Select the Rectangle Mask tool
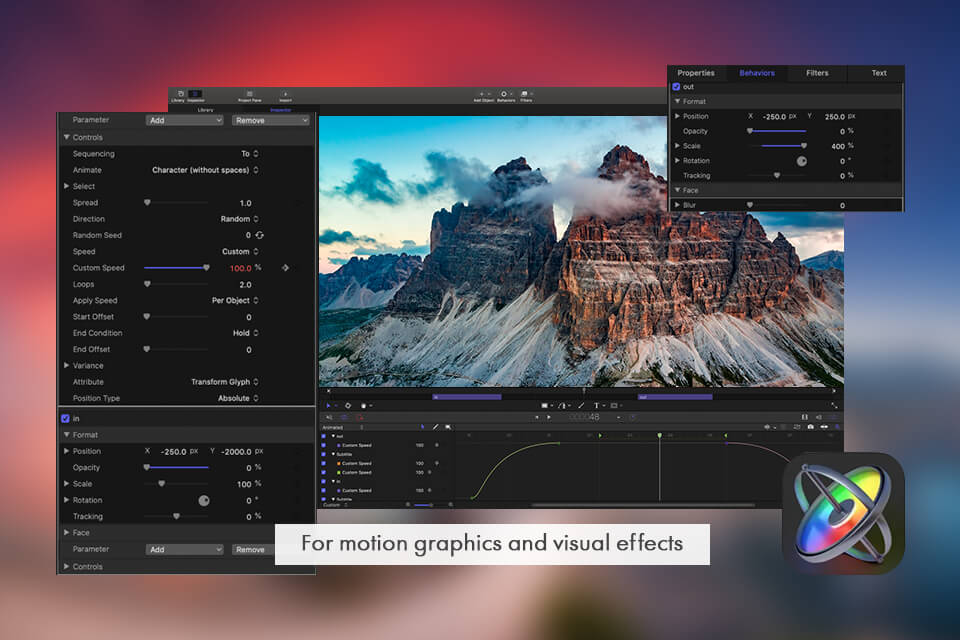 pyautogui.click(x=614, y=405)
